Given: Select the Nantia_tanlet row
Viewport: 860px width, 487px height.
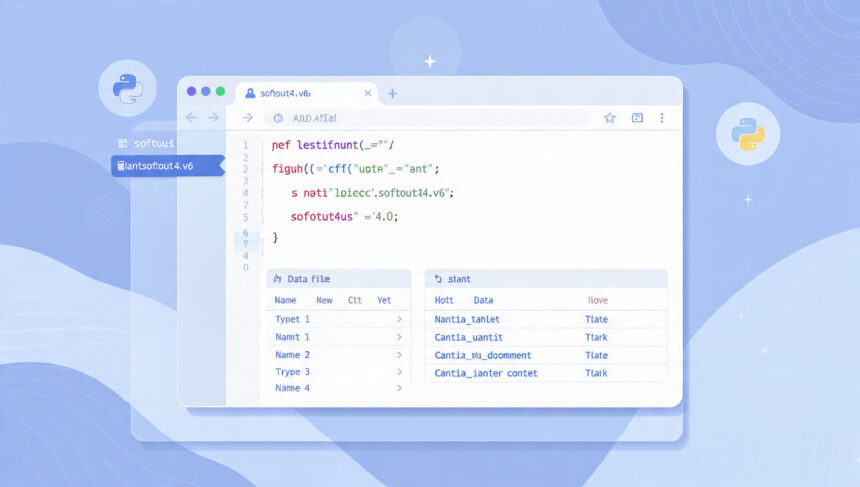Looking at the screenshot, I should coord(546,319).
